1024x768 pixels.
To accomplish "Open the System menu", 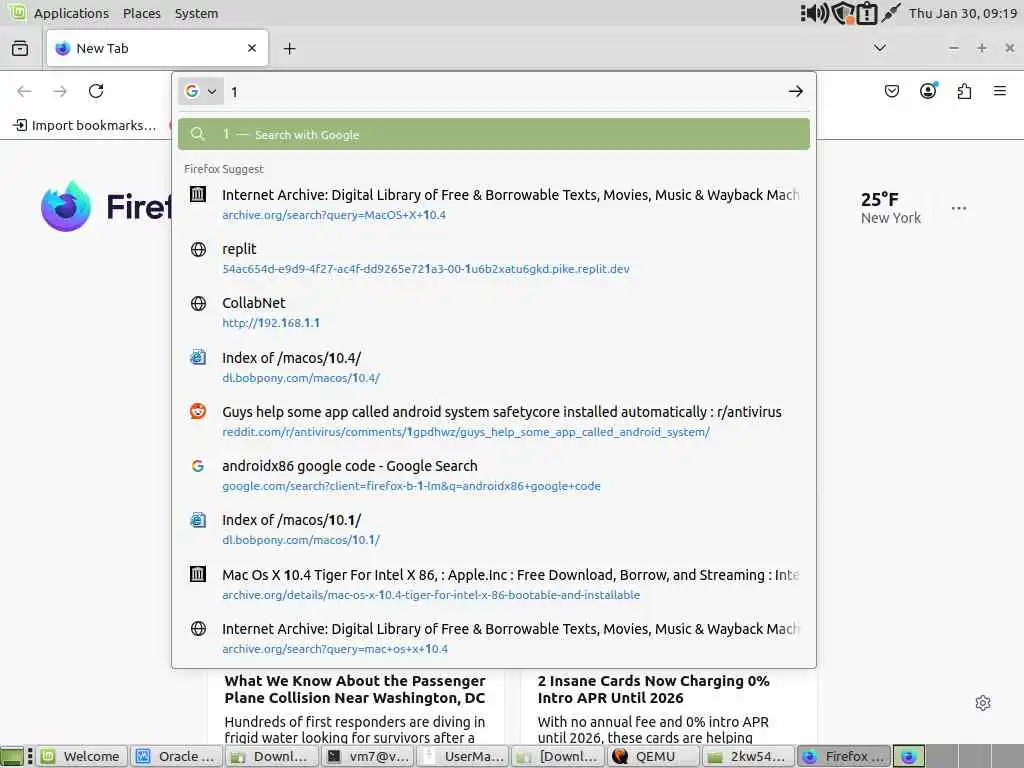I will pos(197,13).
